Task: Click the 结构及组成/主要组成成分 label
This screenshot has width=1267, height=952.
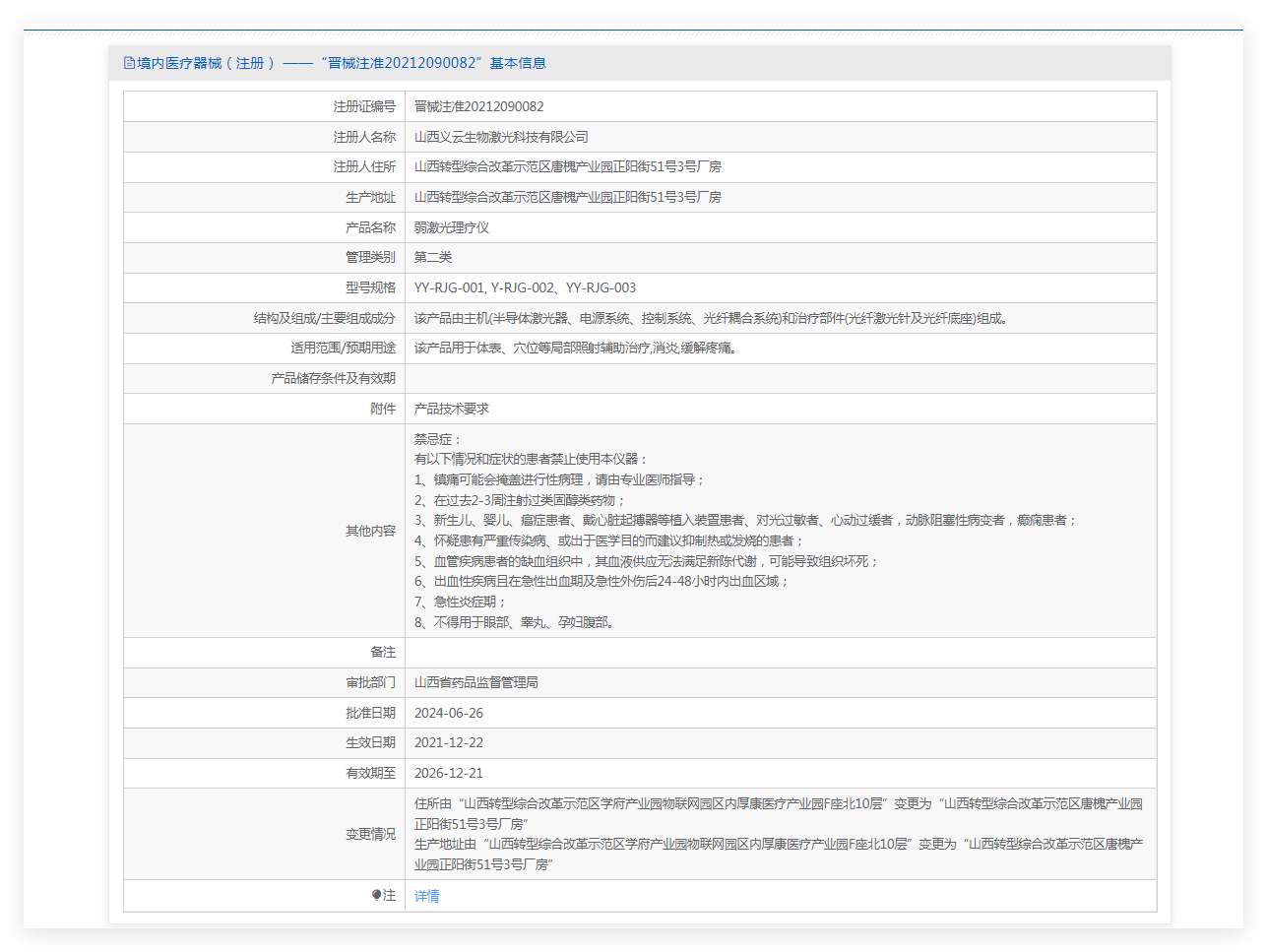Action: click(324, 318)
